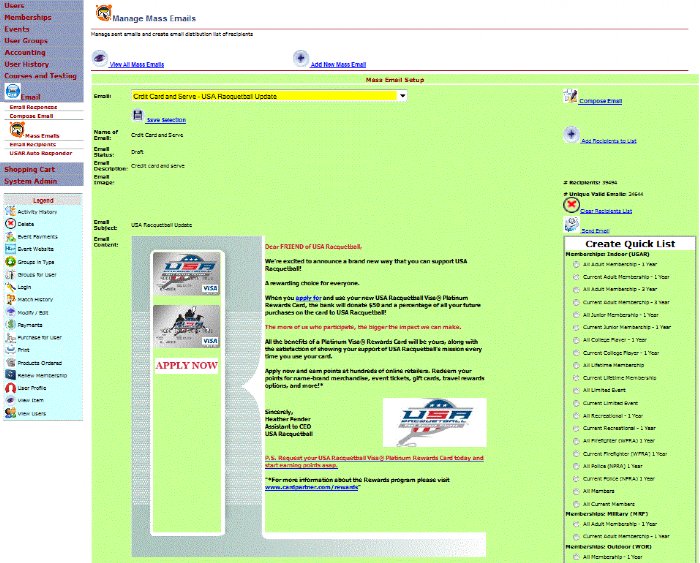Open Courses and Testing sidebar menu
The image size is (700, 563).
pyautogui.click(x=41, y=76)
